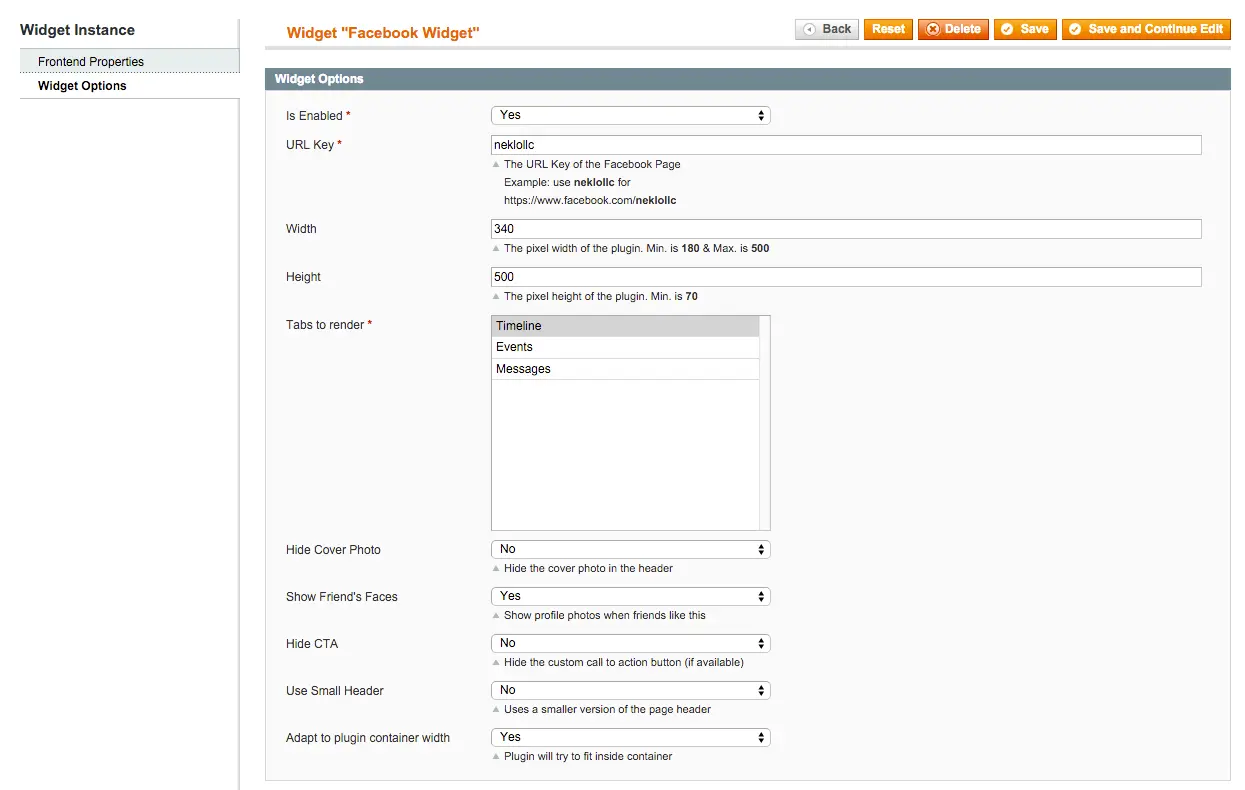Click the "Plugin will try to fit inside container" note

(588, 757)
